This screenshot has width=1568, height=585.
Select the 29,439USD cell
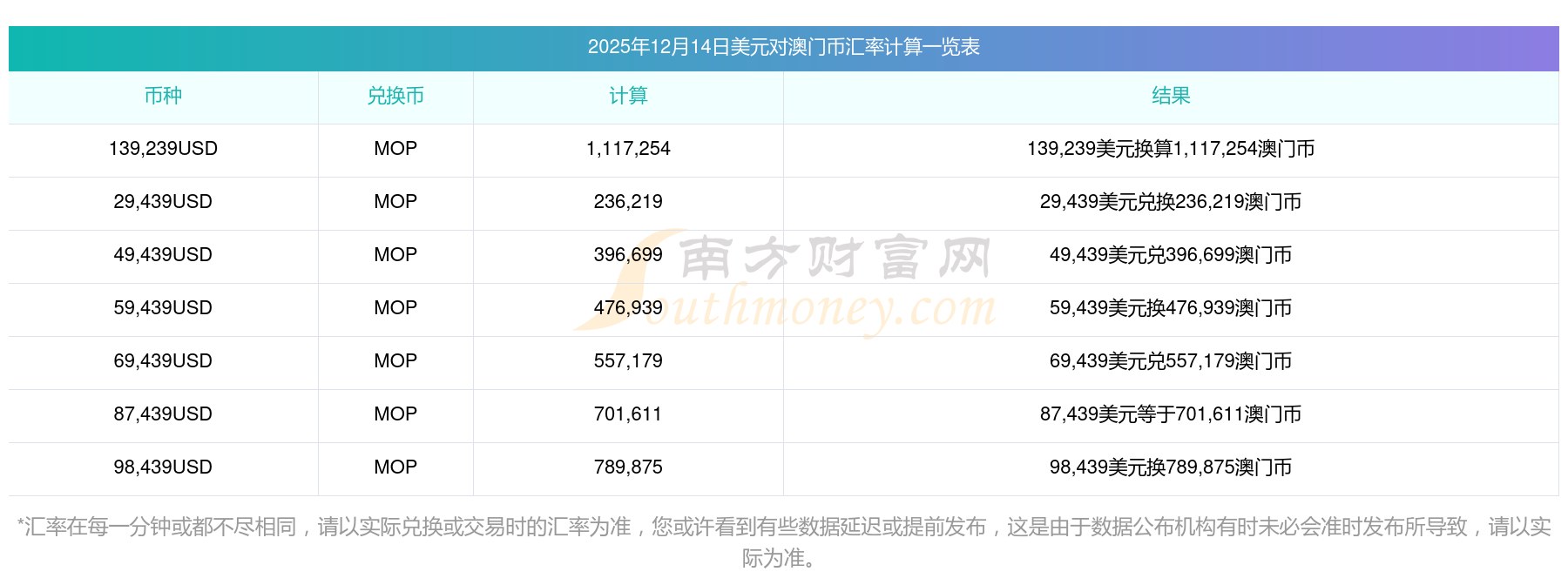click(163, 202)
